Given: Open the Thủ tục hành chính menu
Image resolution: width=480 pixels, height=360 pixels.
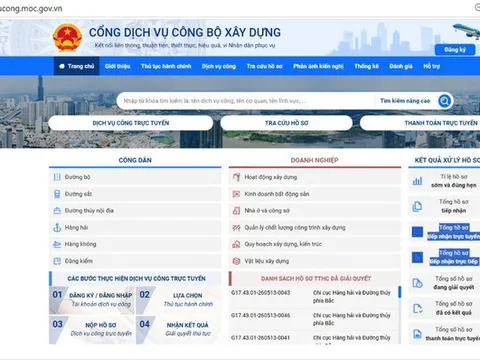Looking at the screenshot, I should [166, 66].
